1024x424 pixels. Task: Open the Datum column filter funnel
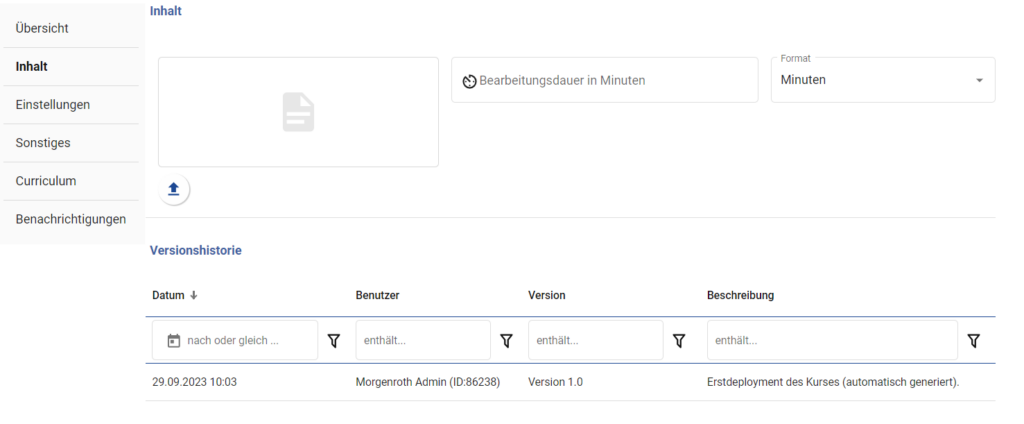[x=334, y=340]
